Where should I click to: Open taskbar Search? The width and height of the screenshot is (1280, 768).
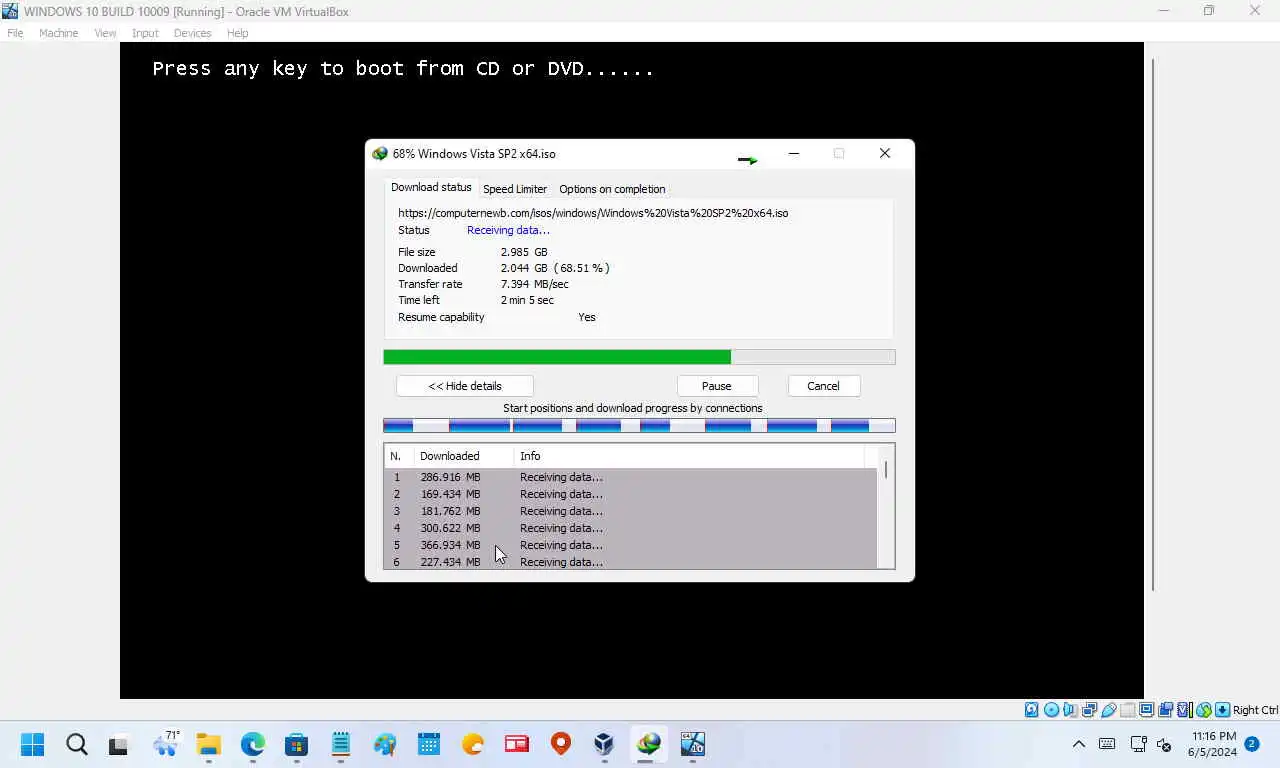tap(77, 744)
